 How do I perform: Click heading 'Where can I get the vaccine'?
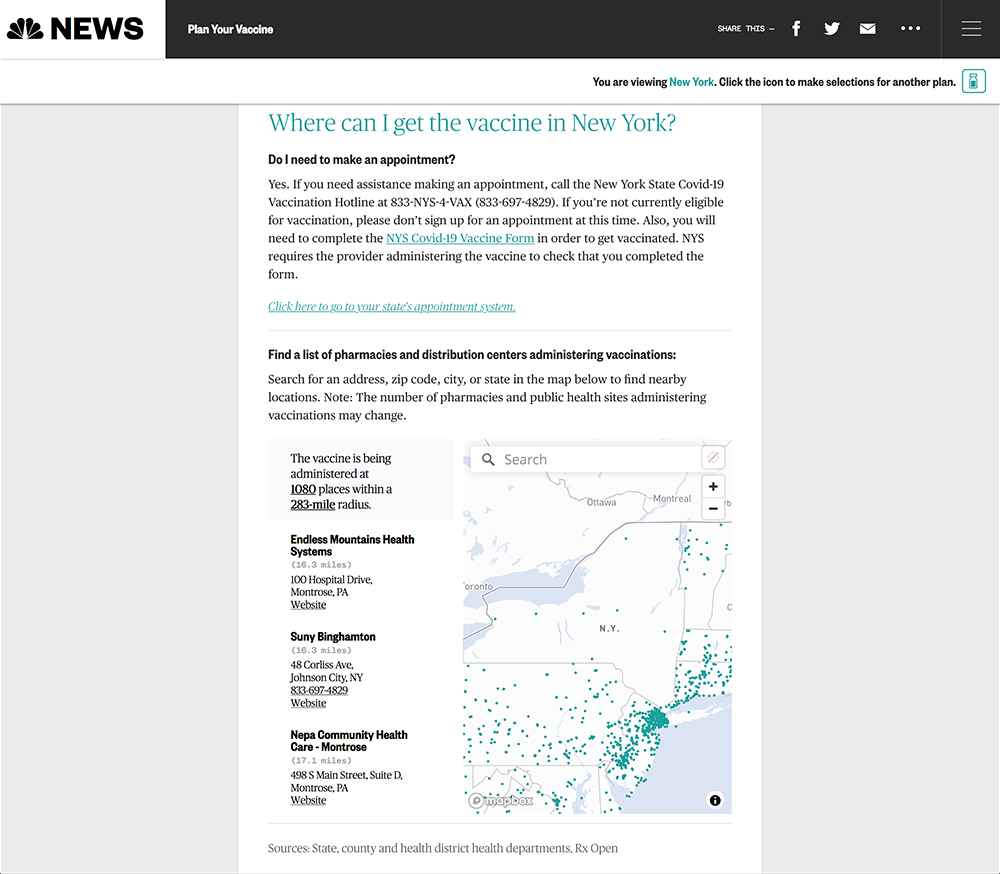pyautogui.click(x=472, y=122)
